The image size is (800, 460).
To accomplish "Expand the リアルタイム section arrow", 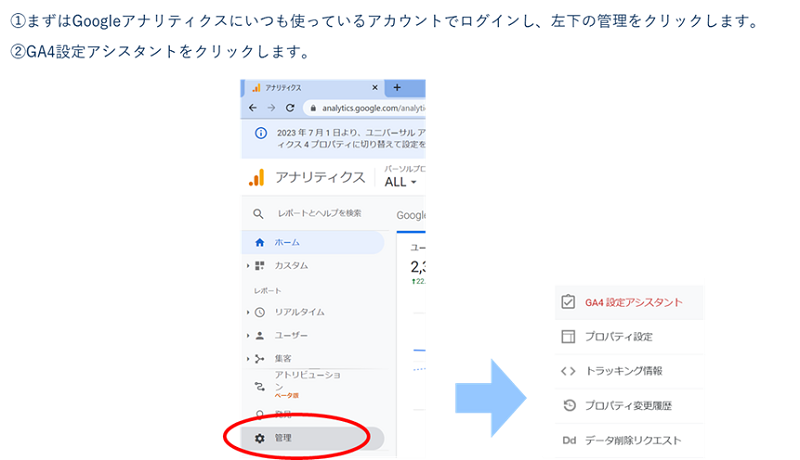I will tap(248, 312).
